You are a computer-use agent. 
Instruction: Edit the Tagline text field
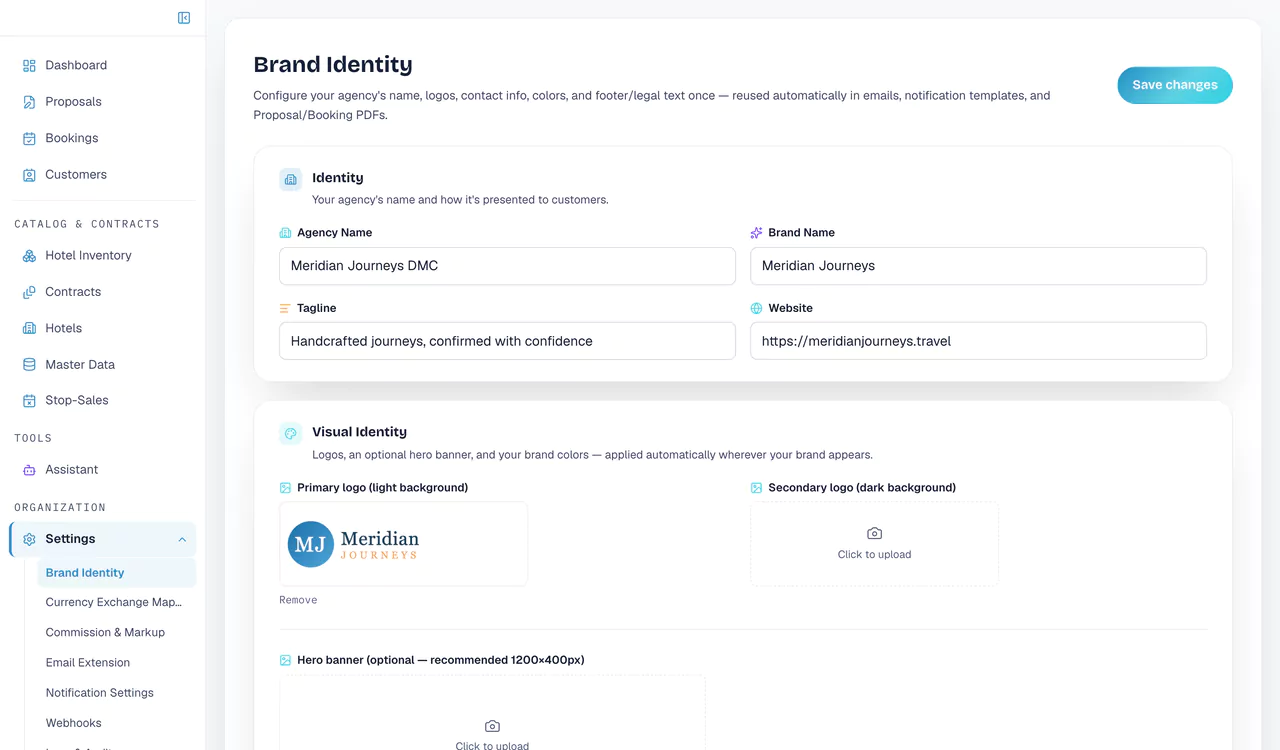click(507, 341)
